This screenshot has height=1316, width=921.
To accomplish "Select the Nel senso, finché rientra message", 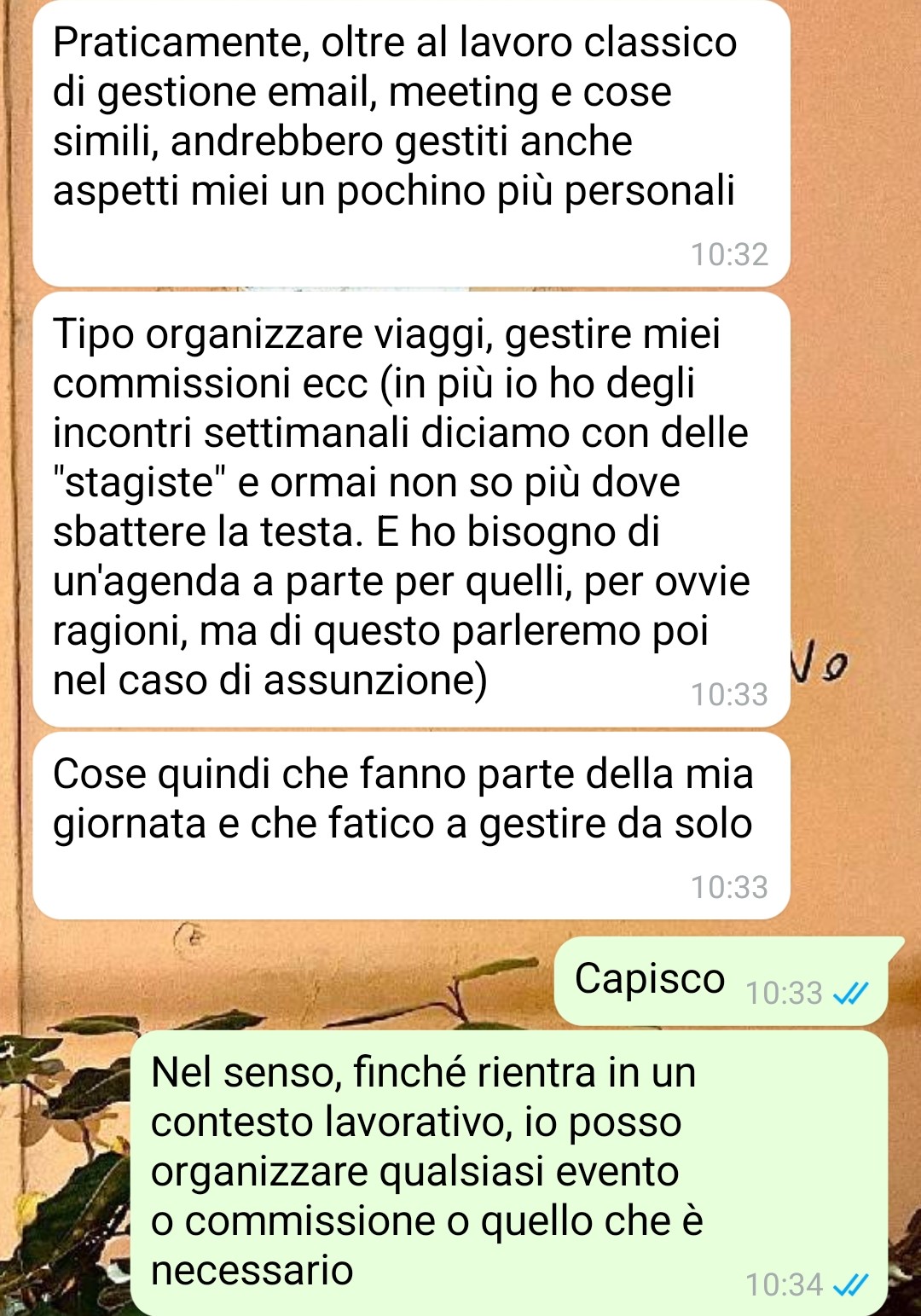I will tap(509, 1173).
